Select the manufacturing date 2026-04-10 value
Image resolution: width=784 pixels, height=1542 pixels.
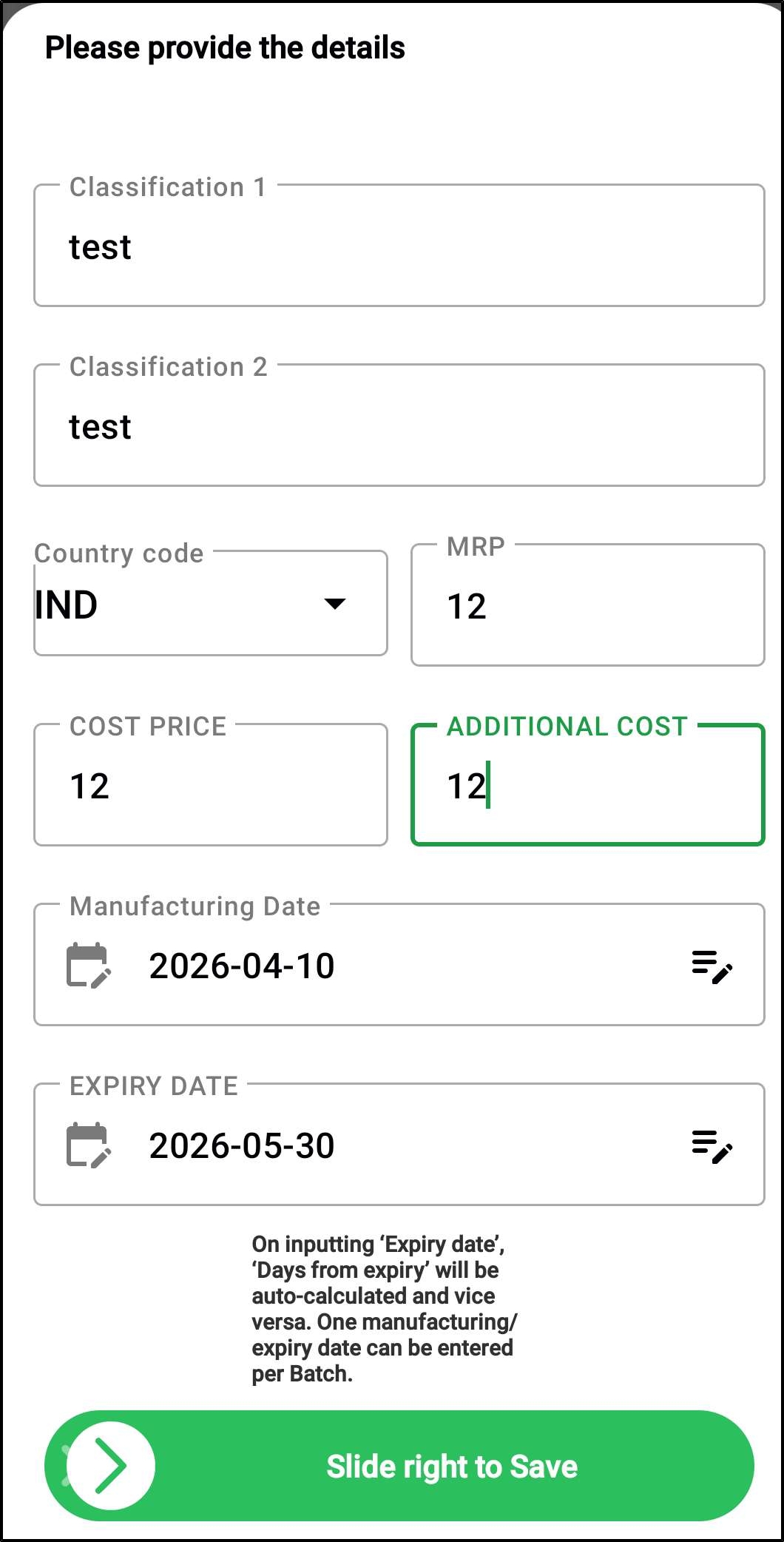click(242, 966)
